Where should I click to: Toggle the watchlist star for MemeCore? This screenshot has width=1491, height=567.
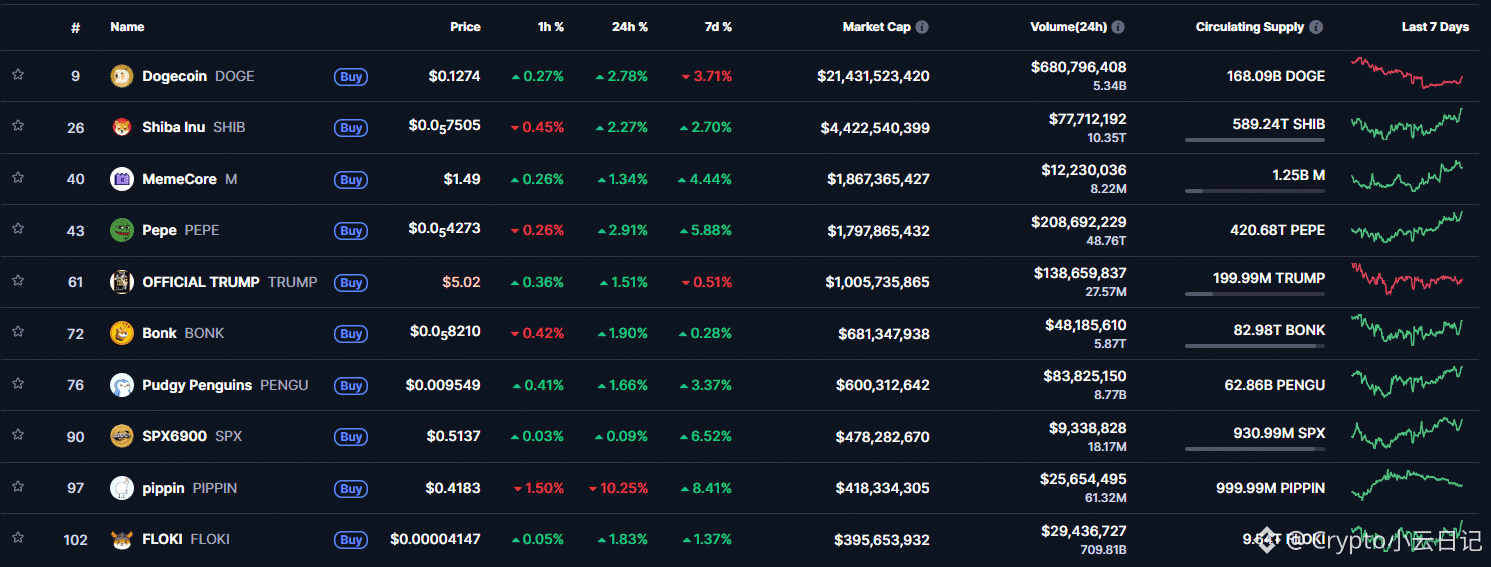tap(18, 177)
